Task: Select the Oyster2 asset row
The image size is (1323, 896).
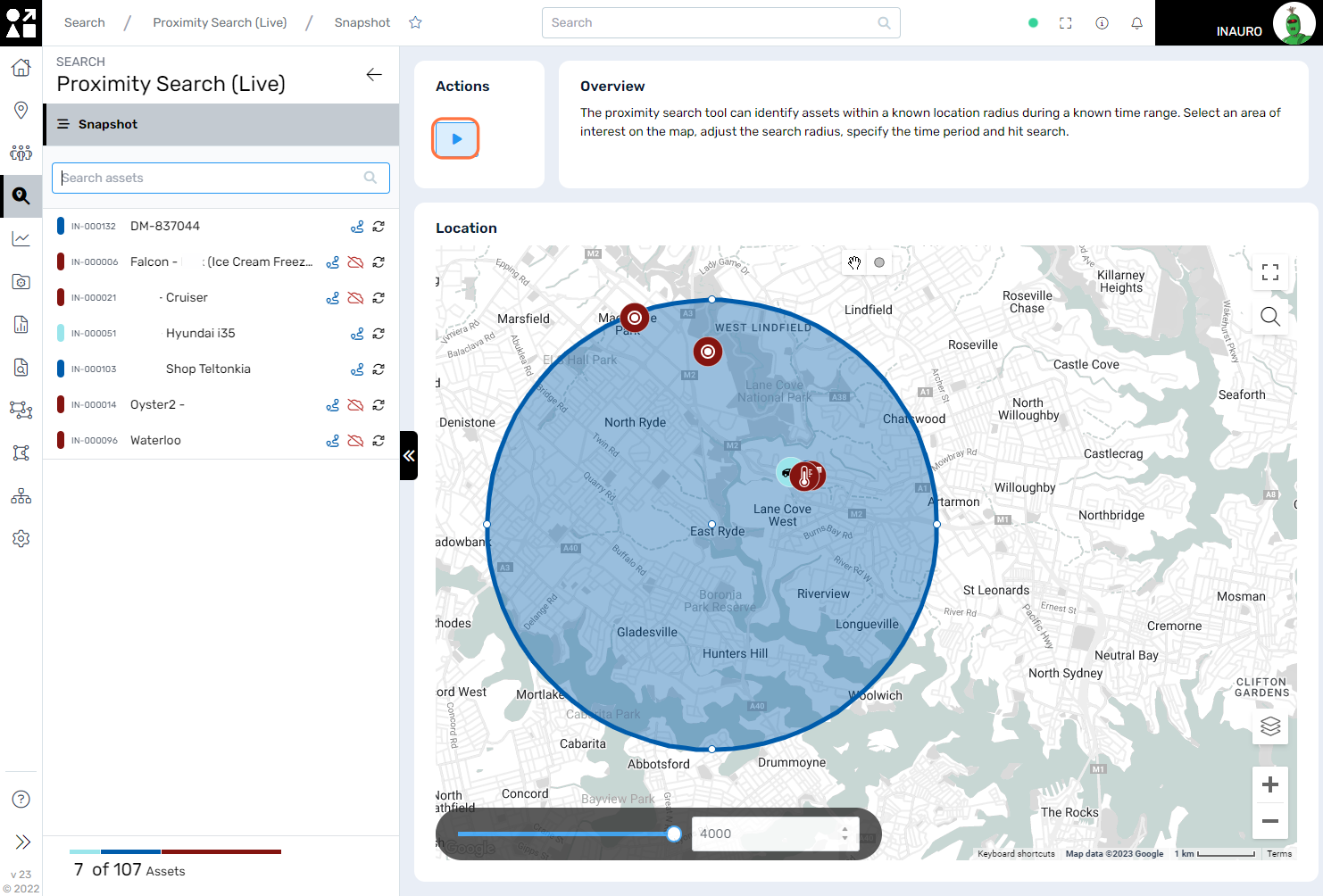Action: (x=220, y=404)
